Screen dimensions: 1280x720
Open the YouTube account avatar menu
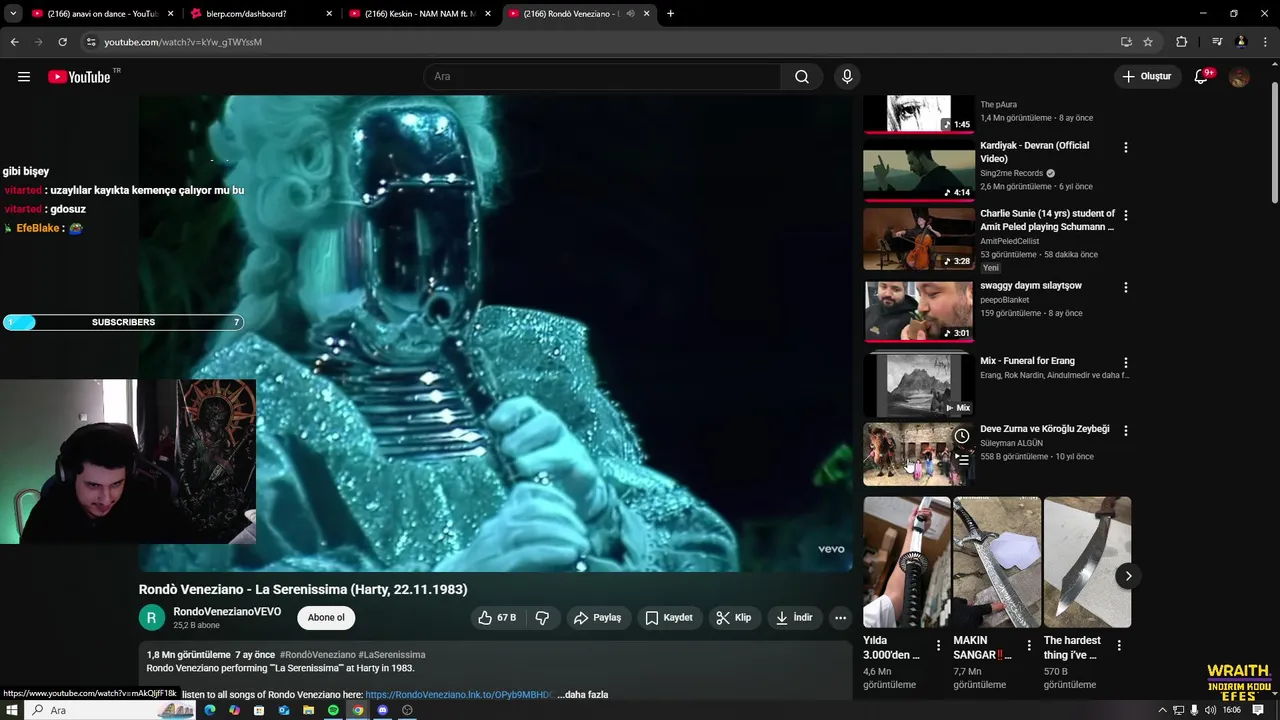(1240, 77)
